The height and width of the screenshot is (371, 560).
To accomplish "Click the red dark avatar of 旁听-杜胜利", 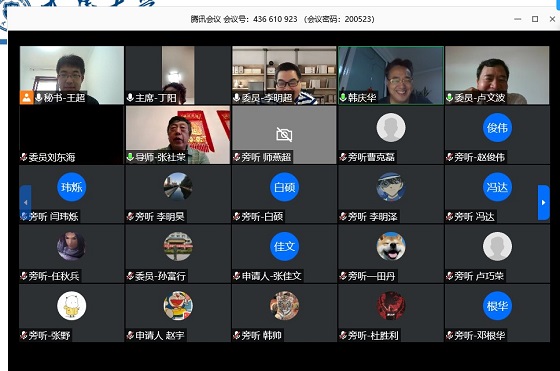I will click(391, 306).
